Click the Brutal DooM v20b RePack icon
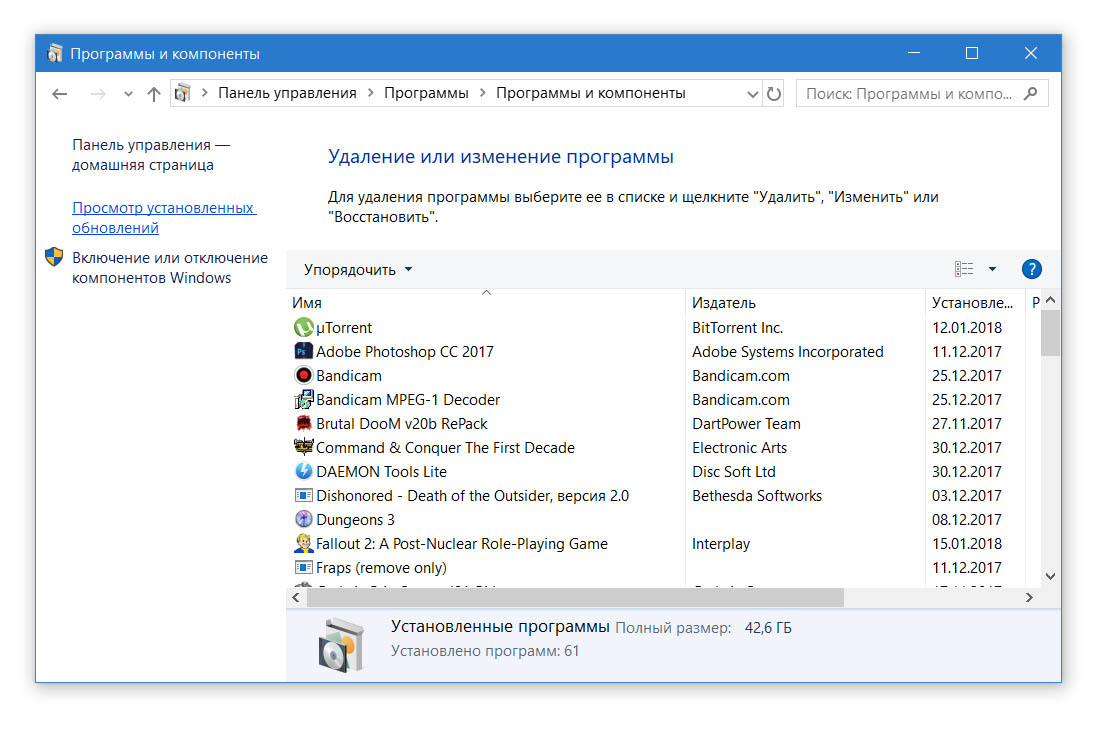 pos(304,423)
